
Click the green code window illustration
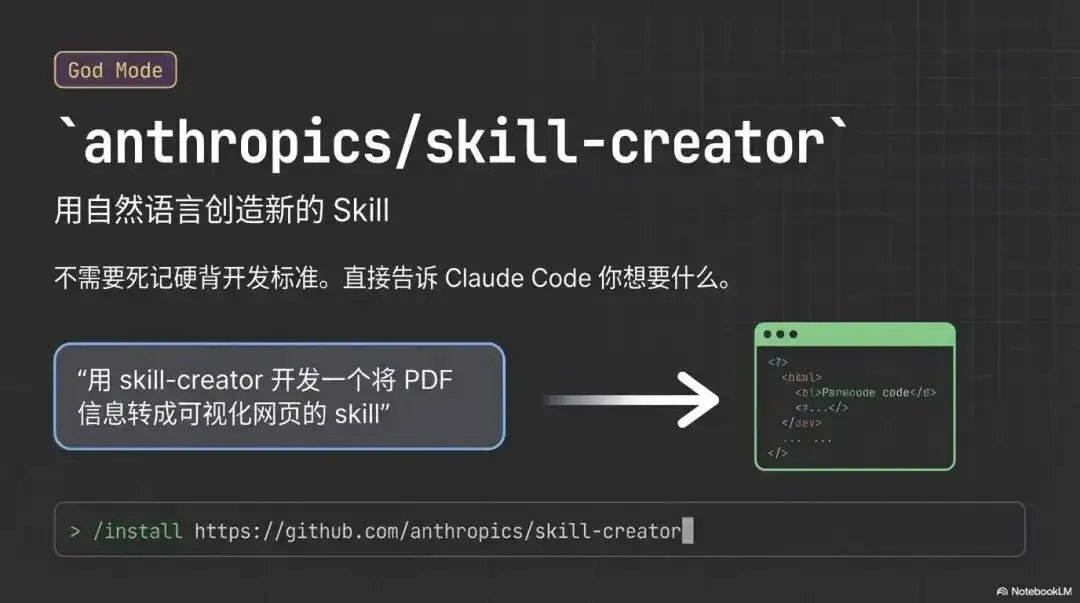point(855,396)
